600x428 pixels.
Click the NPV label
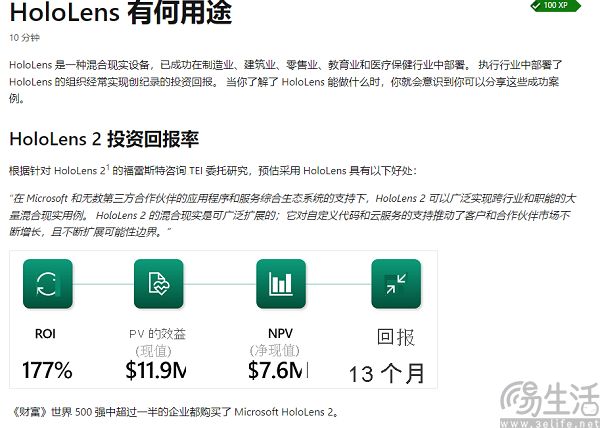[280, 334]
